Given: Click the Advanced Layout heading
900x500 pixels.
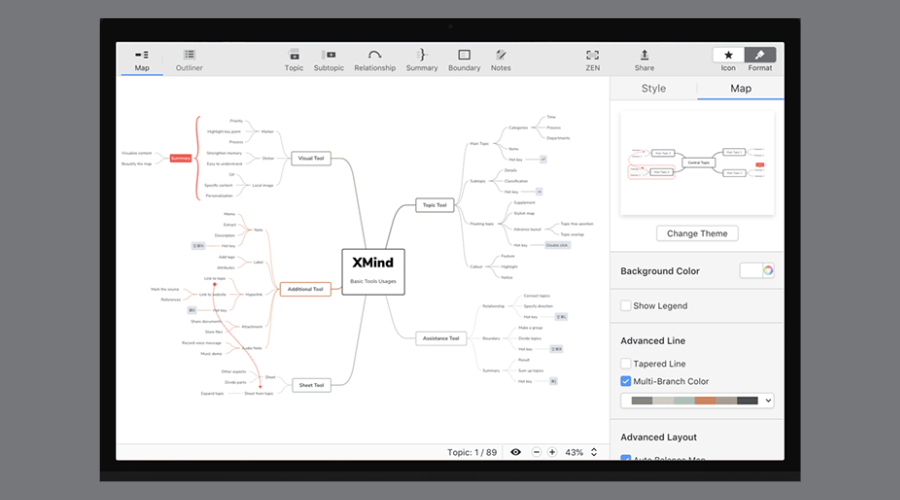Looking at the screenshot, I should [x=658, y=437].
